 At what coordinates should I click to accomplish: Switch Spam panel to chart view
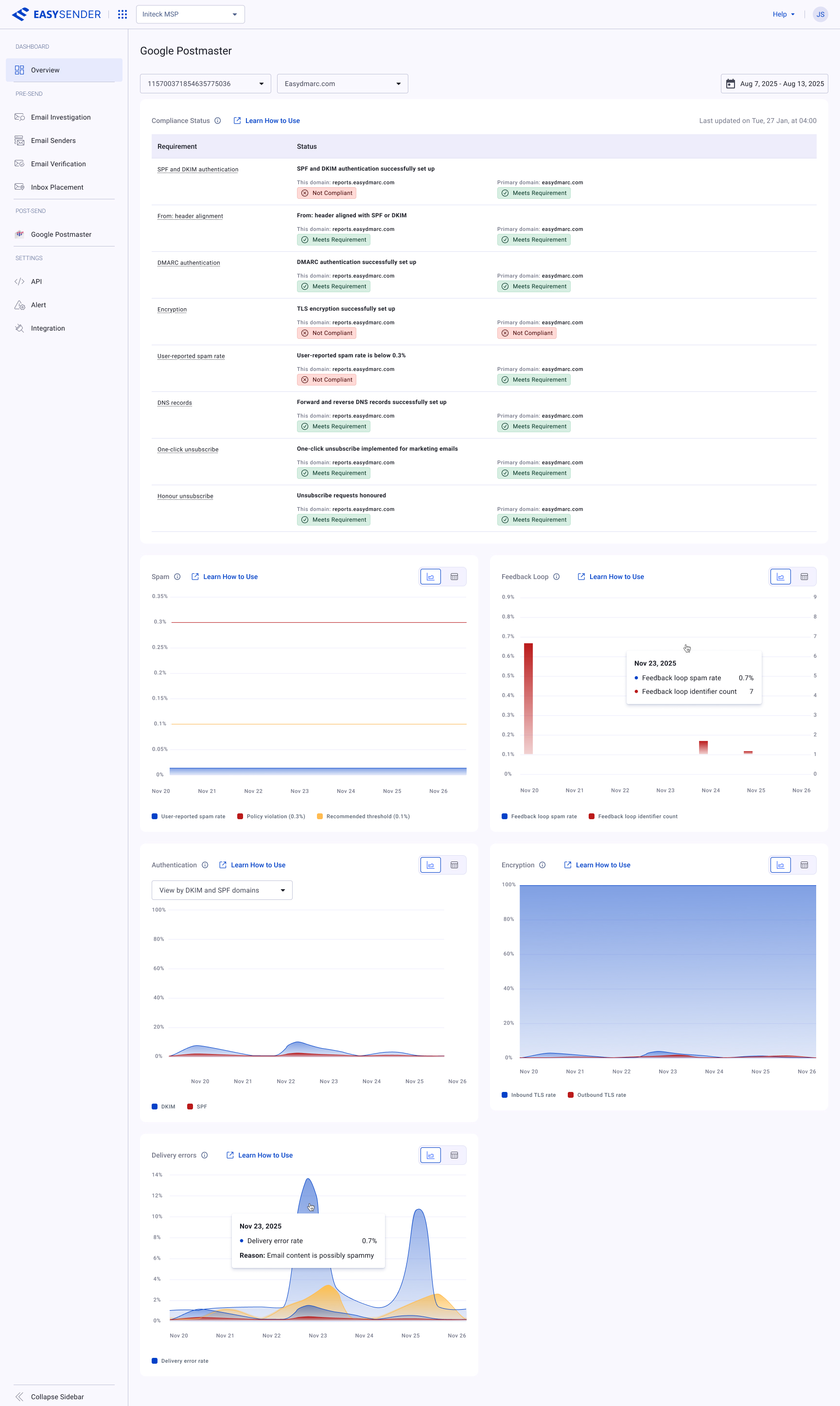[430, 577]
